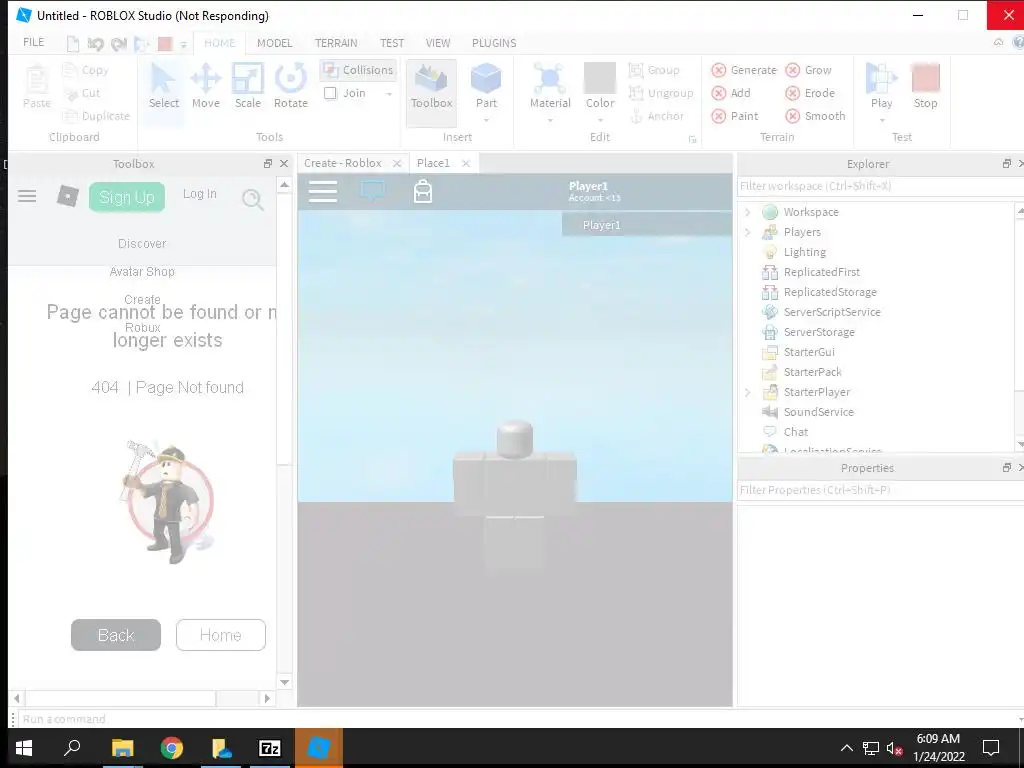This screenshot has height=768, width=1024.
Task: Click the Filter Properties input field
Action: tap(880, 490)
